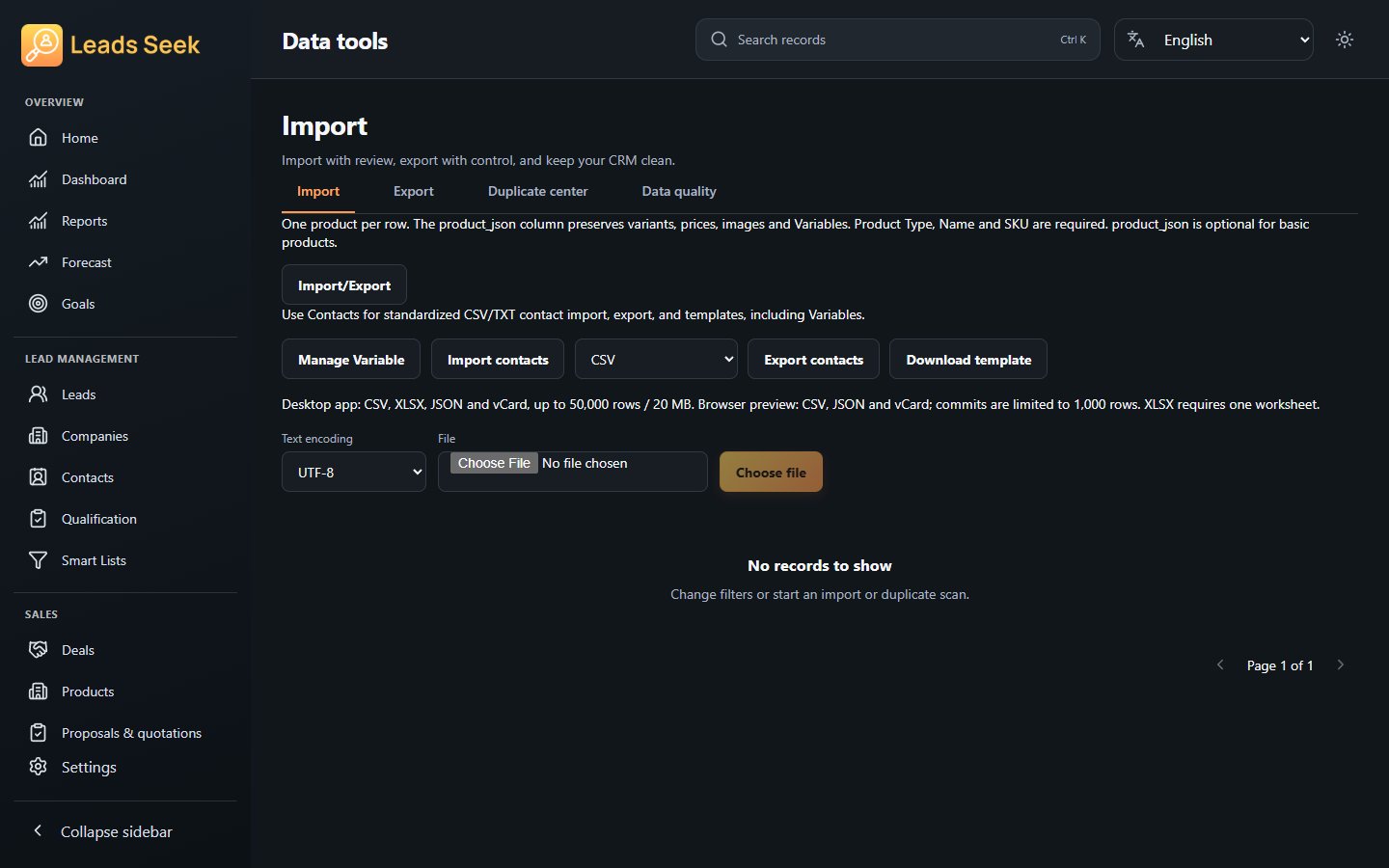Click the Goals target icon
Image resolution: width=1389 pixels, height=868 pixels.
coord(38,304)
